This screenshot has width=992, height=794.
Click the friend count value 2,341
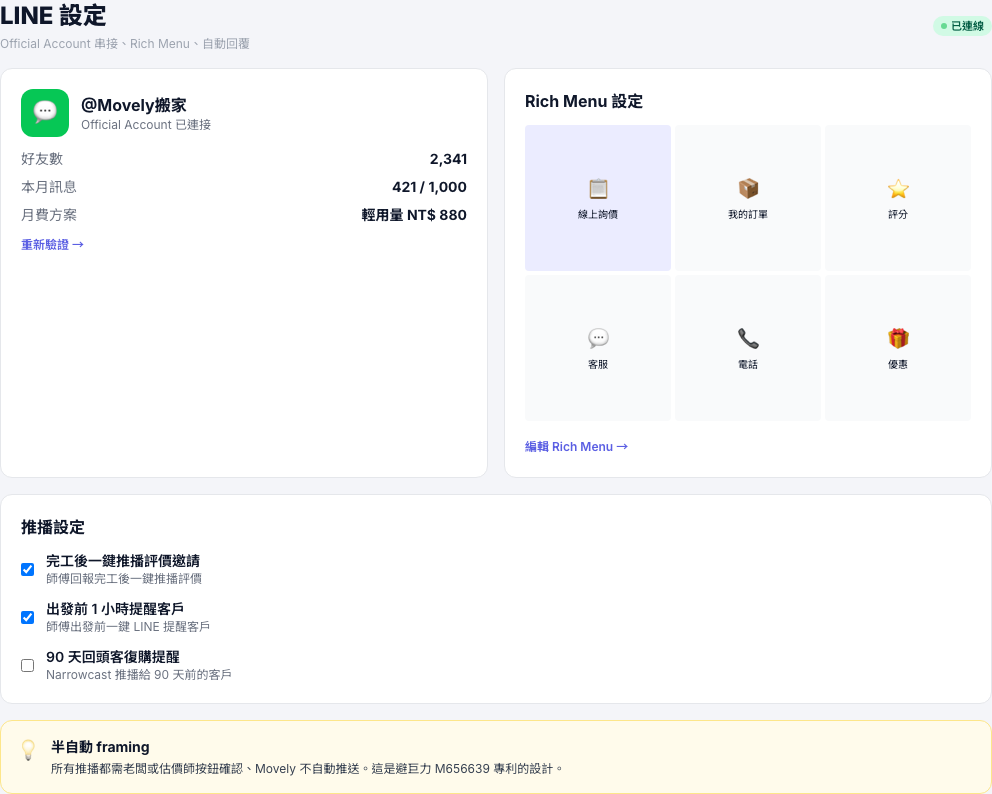449,159
